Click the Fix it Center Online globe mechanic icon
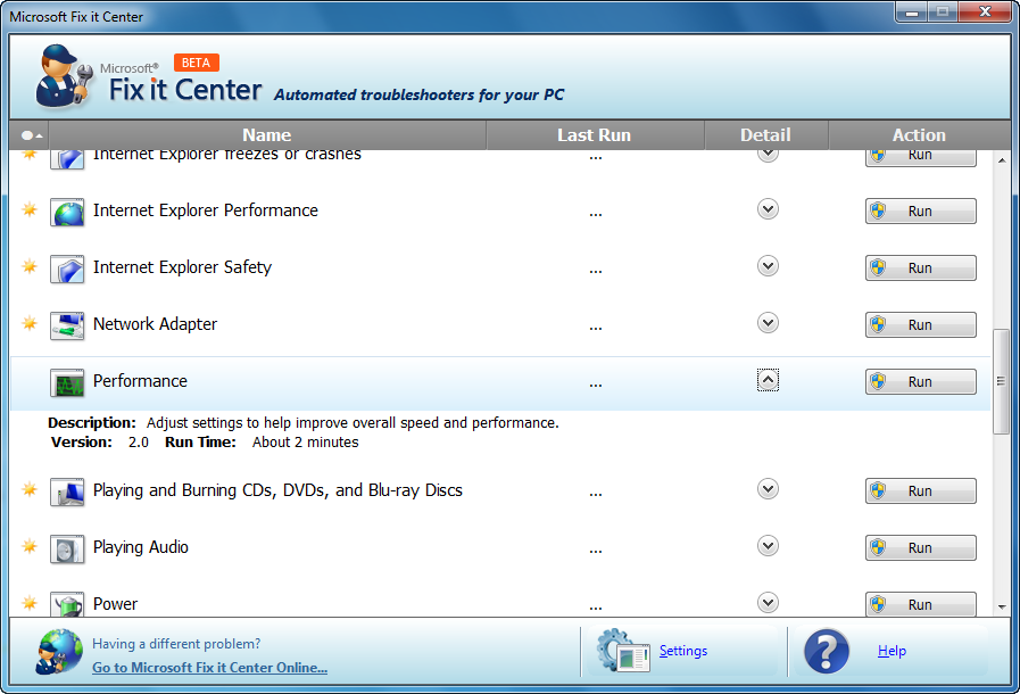This screenshot has width=1020, height=694. coord(59,651)
